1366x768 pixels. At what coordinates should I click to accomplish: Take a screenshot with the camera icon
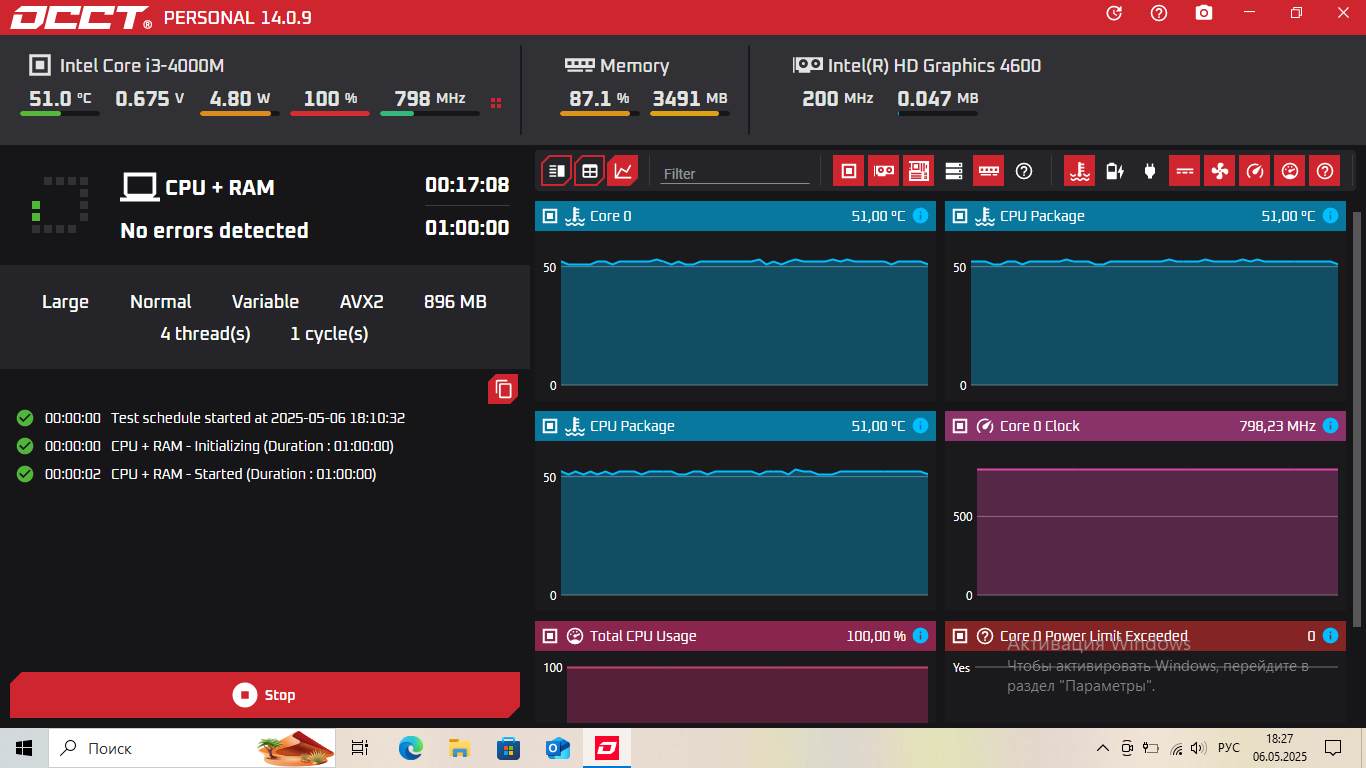point(1204,13)
